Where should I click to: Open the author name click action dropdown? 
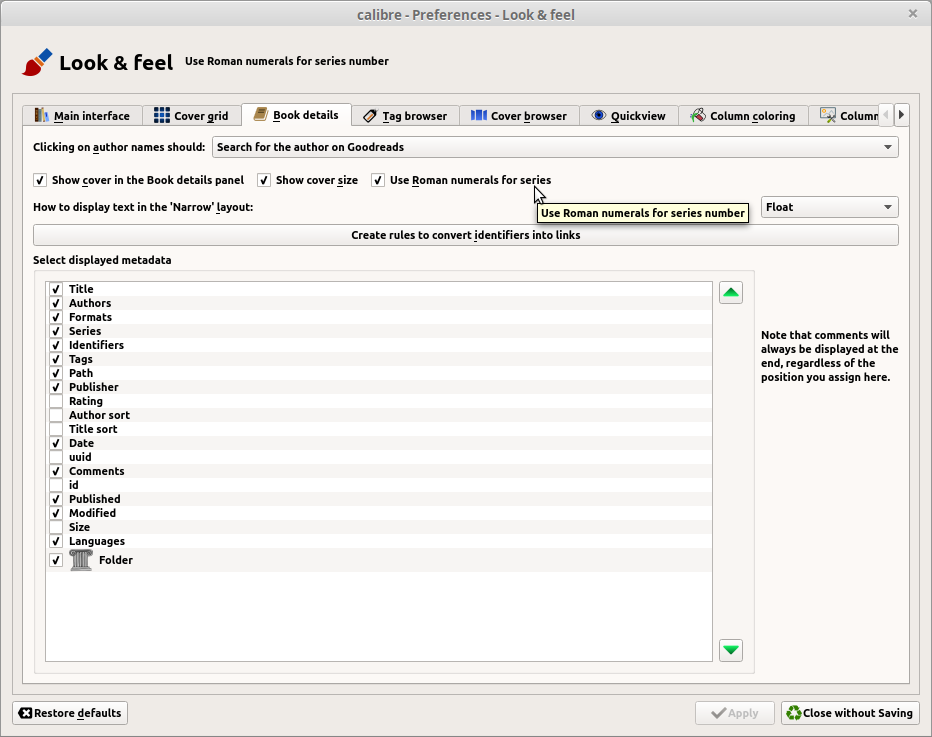(x=555, y=147)
